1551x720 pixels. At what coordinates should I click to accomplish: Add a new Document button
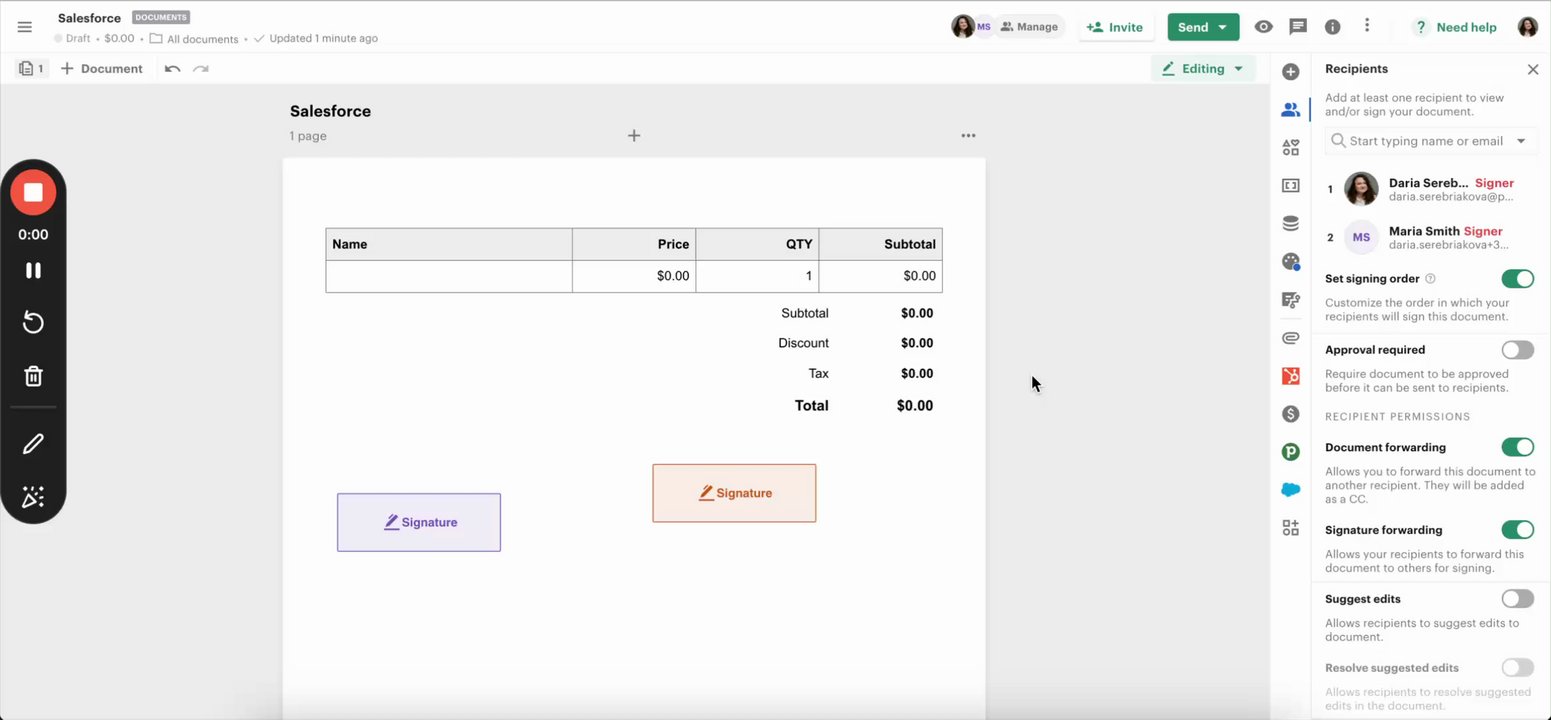click(x=101, y=69)
